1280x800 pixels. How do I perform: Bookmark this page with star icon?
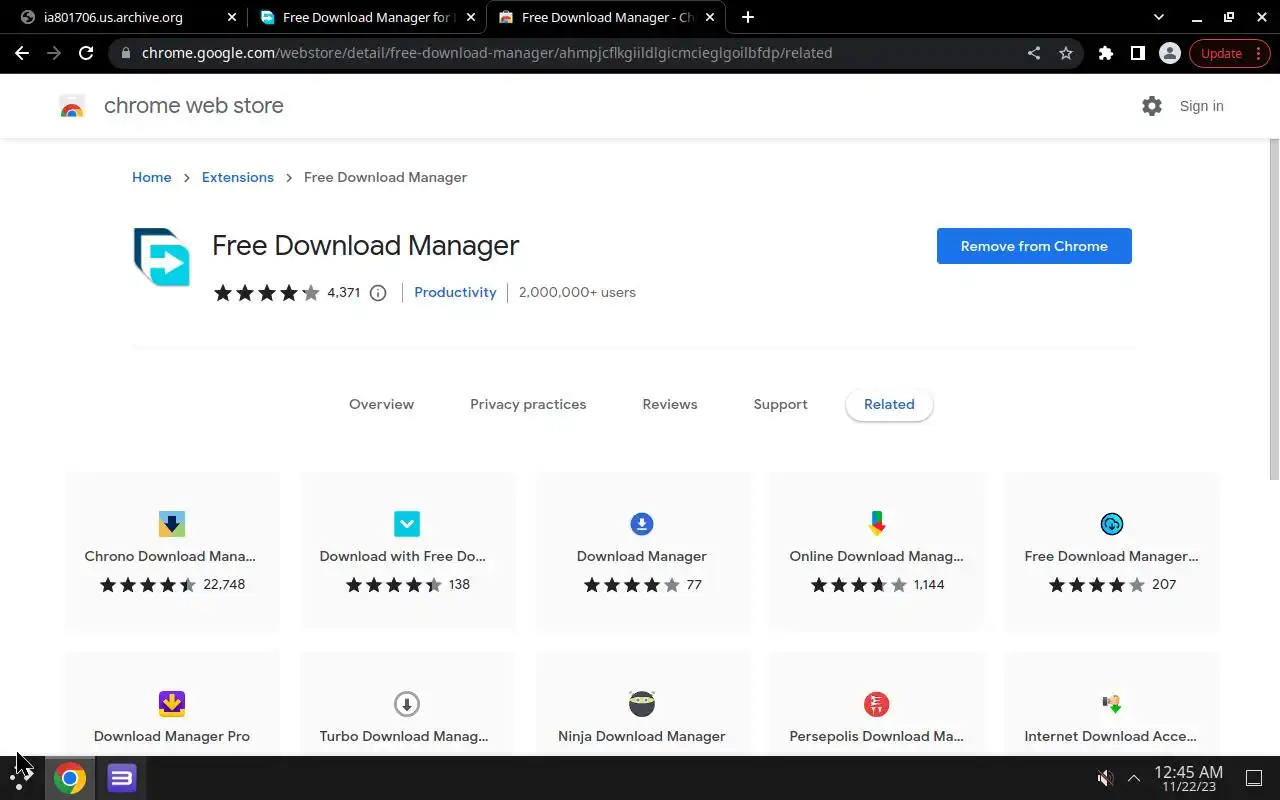click(1066, 53)
